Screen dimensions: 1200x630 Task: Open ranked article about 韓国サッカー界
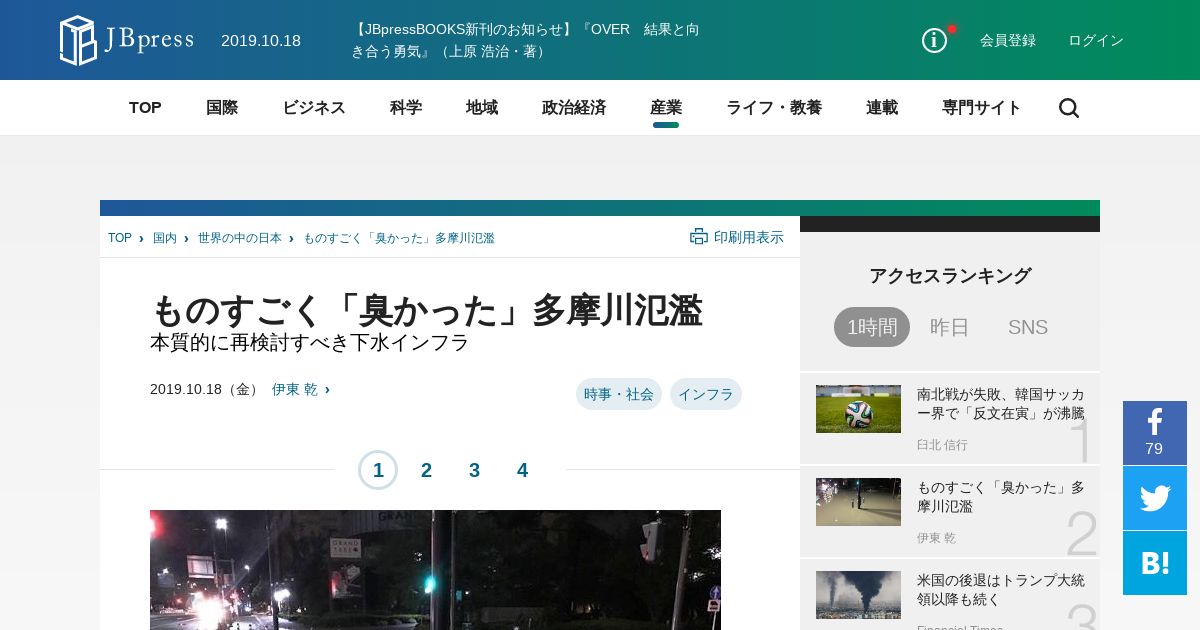(x=1001, y=404)
